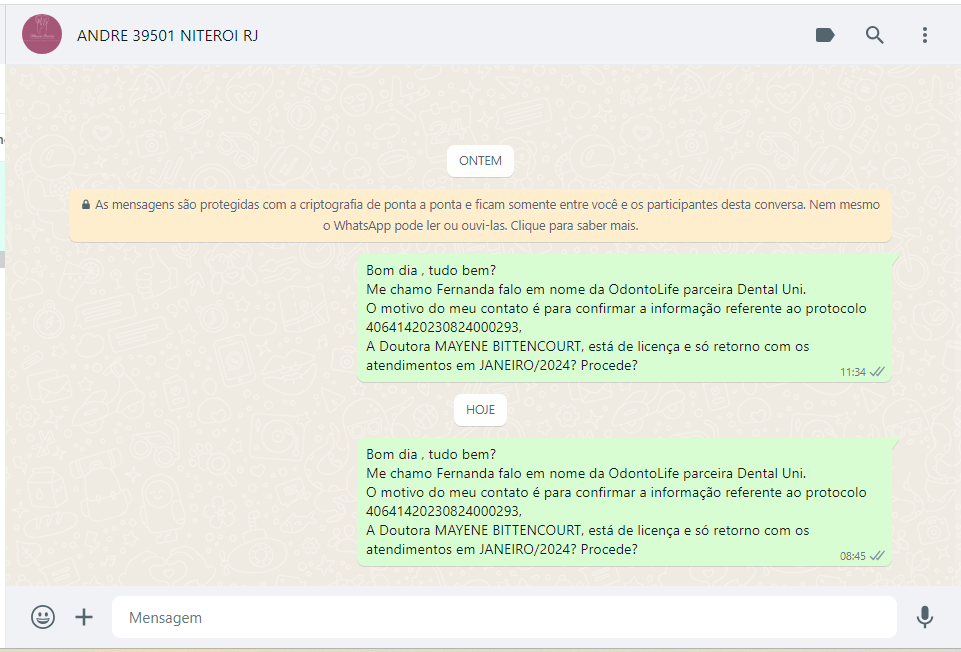The width and height of the screenshot is (961, 652).
Task: Start a voice message recording
Action: pyautogui.click(x=924, y=617)
